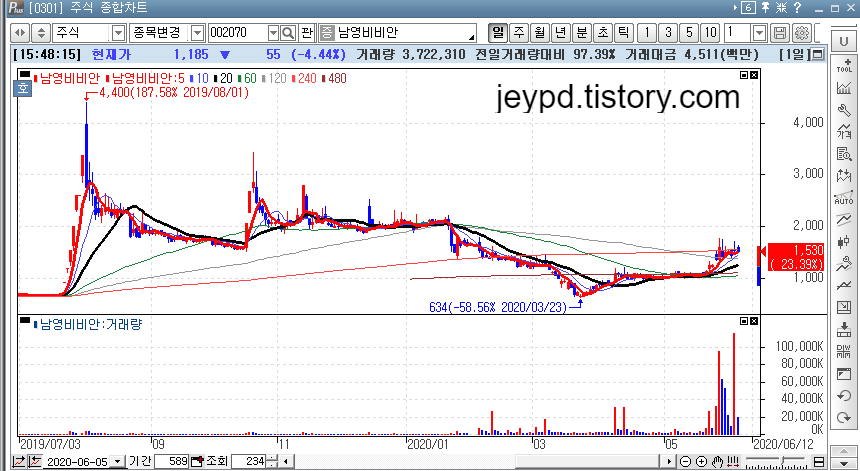Expand the 주식 market type dropdown

point(118,33)
